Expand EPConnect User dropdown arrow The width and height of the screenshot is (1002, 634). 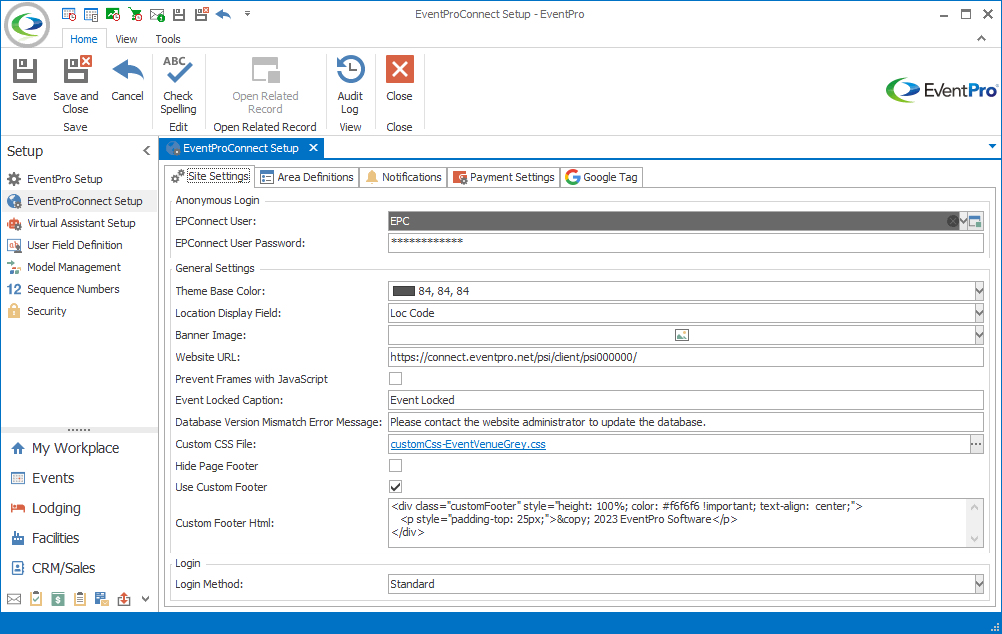point(963,221)
